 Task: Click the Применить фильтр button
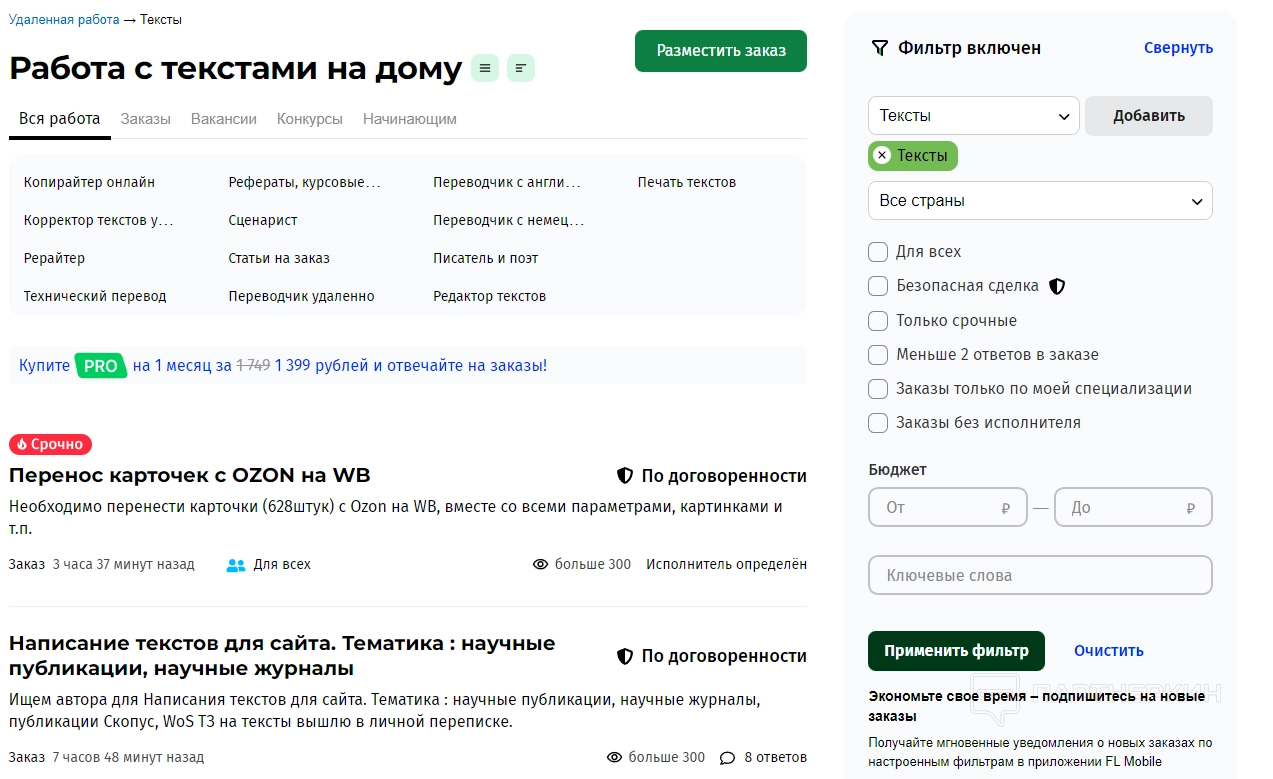pos(955,651)
